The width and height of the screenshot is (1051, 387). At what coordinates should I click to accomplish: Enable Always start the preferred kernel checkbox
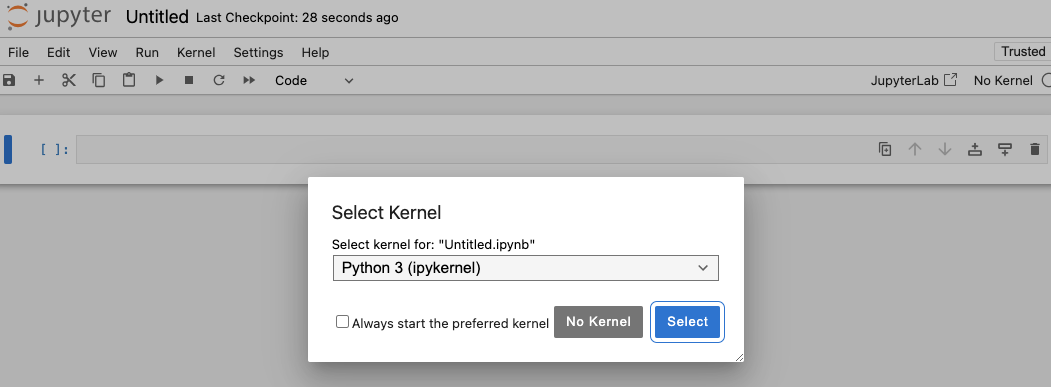343,322
